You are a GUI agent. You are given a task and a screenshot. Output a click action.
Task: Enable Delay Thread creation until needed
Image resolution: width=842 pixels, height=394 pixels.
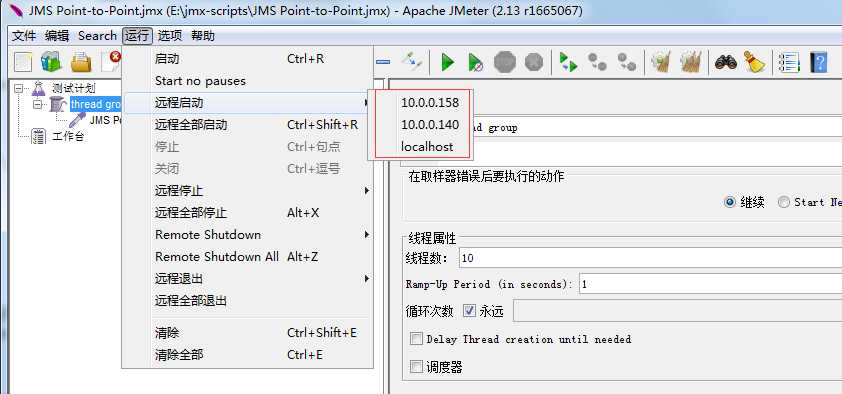click(416, 339)
